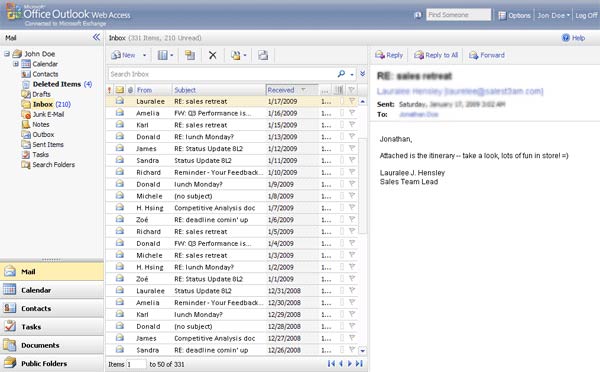Viewport: 600px width, 372px height.
Task: Click the Check Messages icon
Action: (236, 55)
